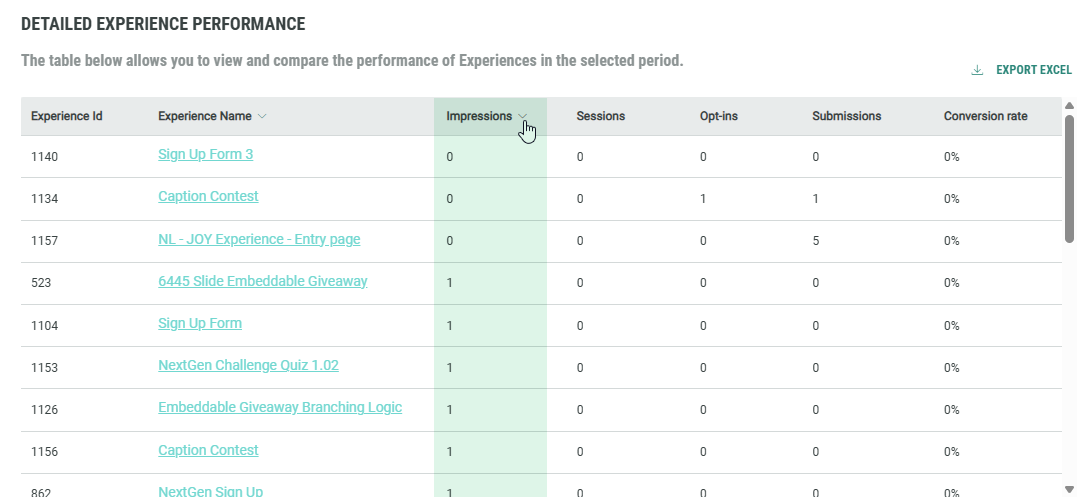This screenshot has width=1092, height=497.
Task: Open NextGen Challenge Quiz 1.02 link
Action: [248, 365]
